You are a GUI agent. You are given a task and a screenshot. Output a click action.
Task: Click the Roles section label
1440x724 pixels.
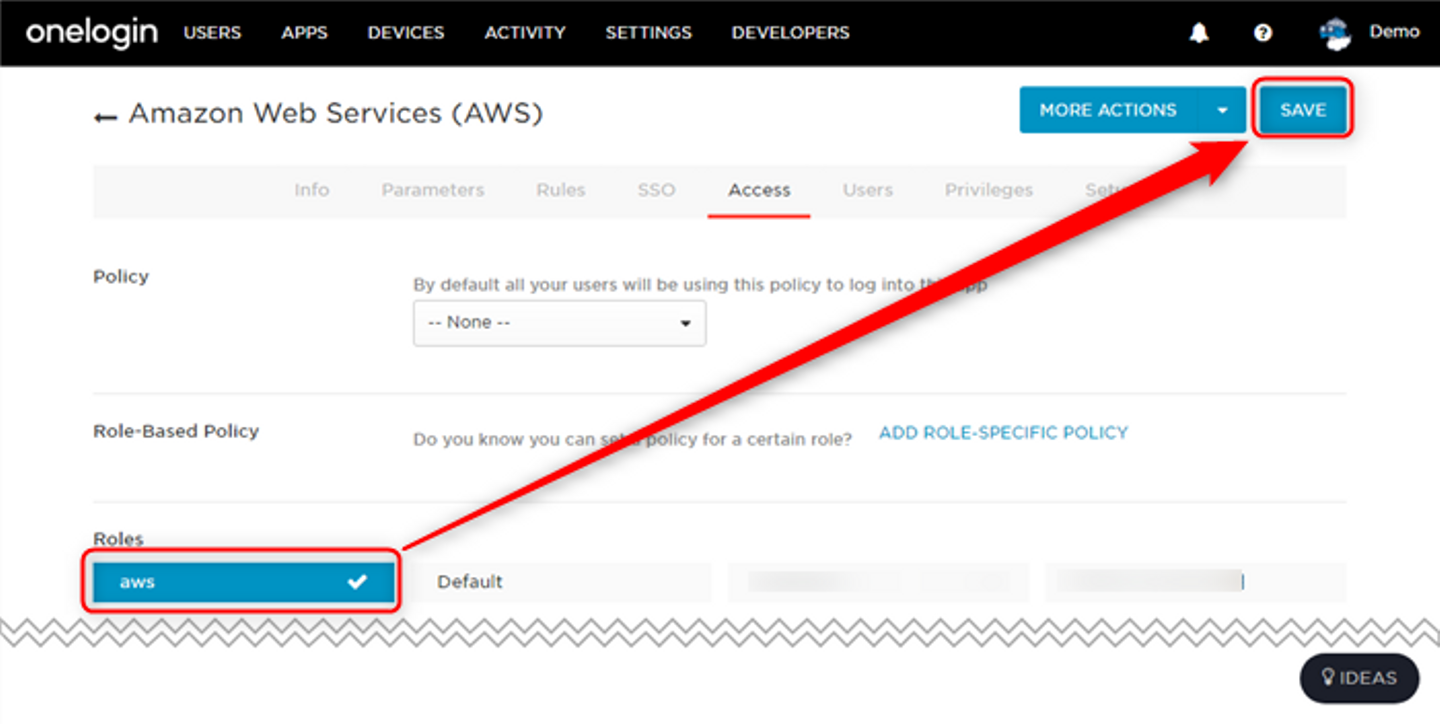click(118, 540)
